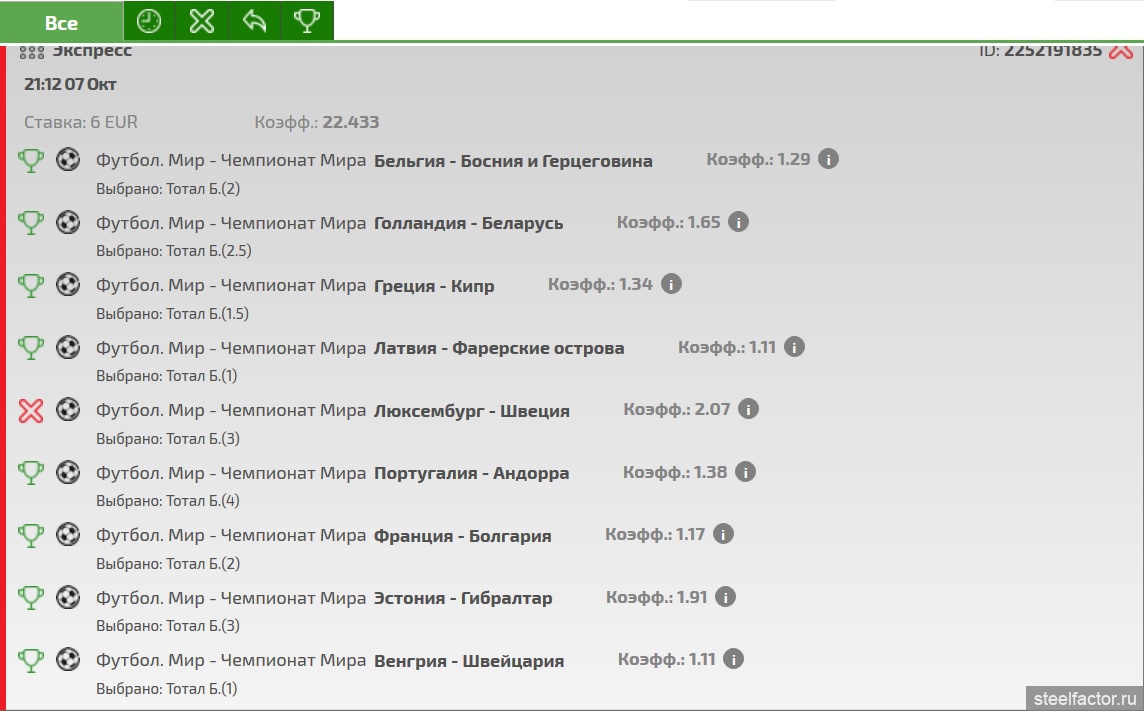This screenshot has width=1144, height=711.
Task: Open the Эстония - Гибралтар match
Action: [x=462, y=598]
